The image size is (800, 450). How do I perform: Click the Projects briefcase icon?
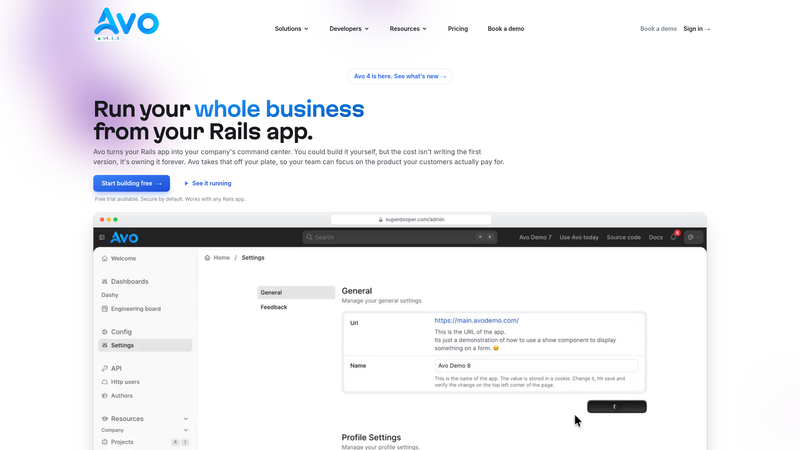(105, 442)
